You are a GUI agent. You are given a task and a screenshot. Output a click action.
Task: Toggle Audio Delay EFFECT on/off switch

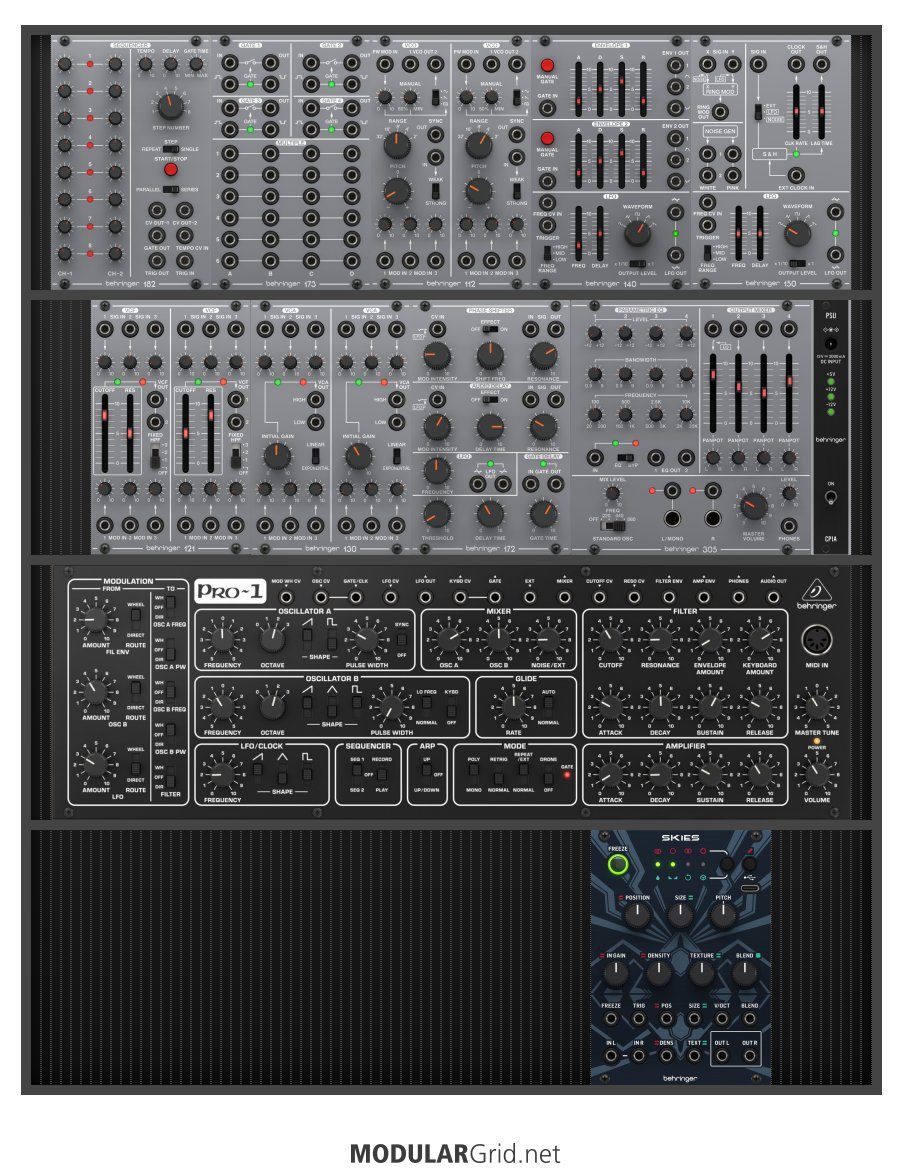[x=490, y=399]
